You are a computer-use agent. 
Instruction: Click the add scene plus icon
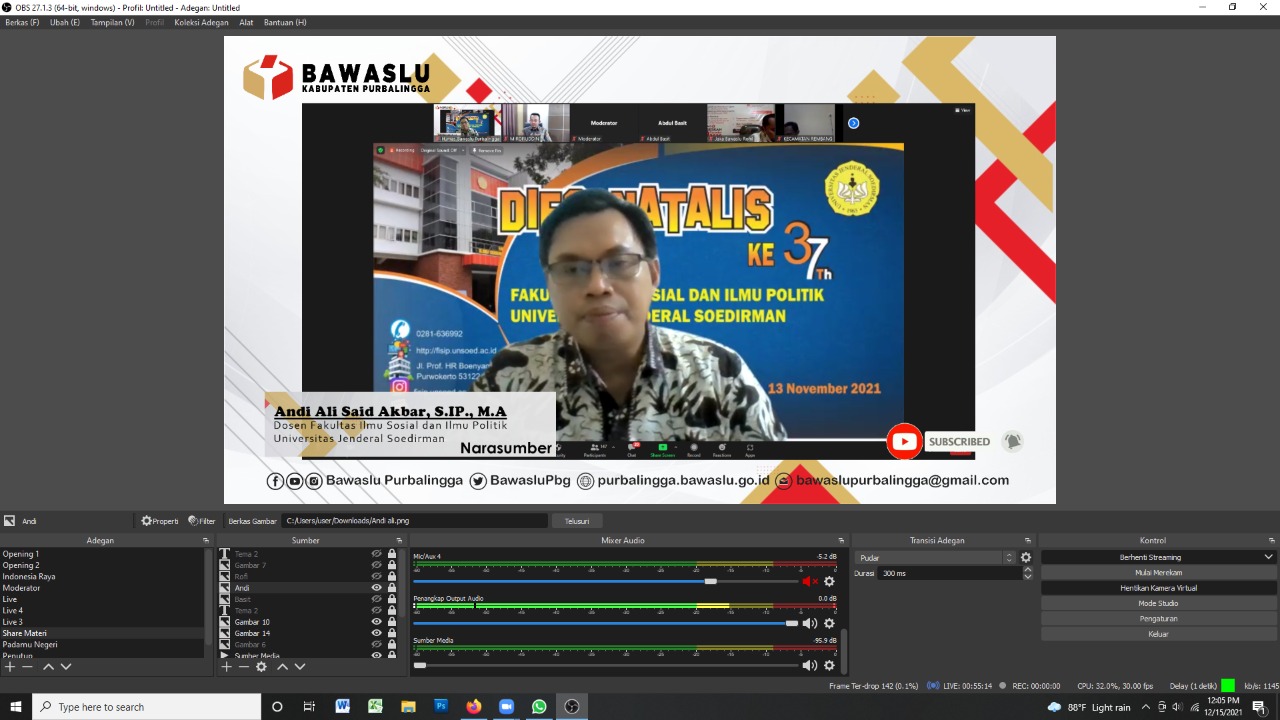(10, 667)
